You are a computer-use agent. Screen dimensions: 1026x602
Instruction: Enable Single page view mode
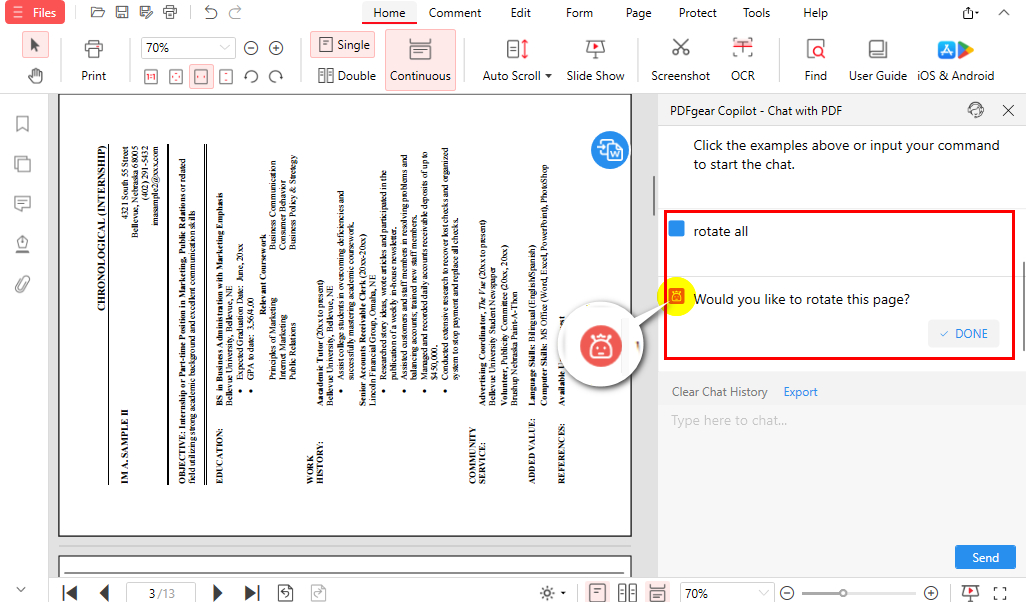341,44
